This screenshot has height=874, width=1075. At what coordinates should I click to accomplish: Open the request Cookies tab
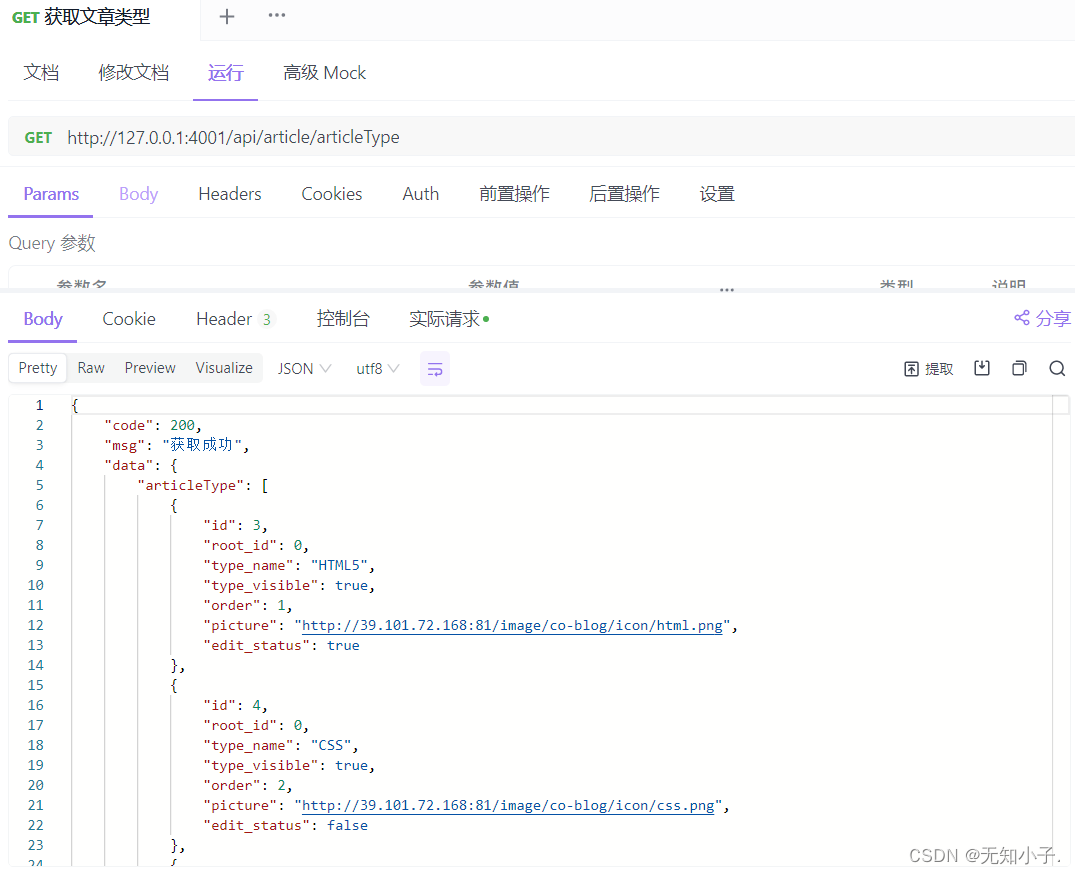click(332, 194)
